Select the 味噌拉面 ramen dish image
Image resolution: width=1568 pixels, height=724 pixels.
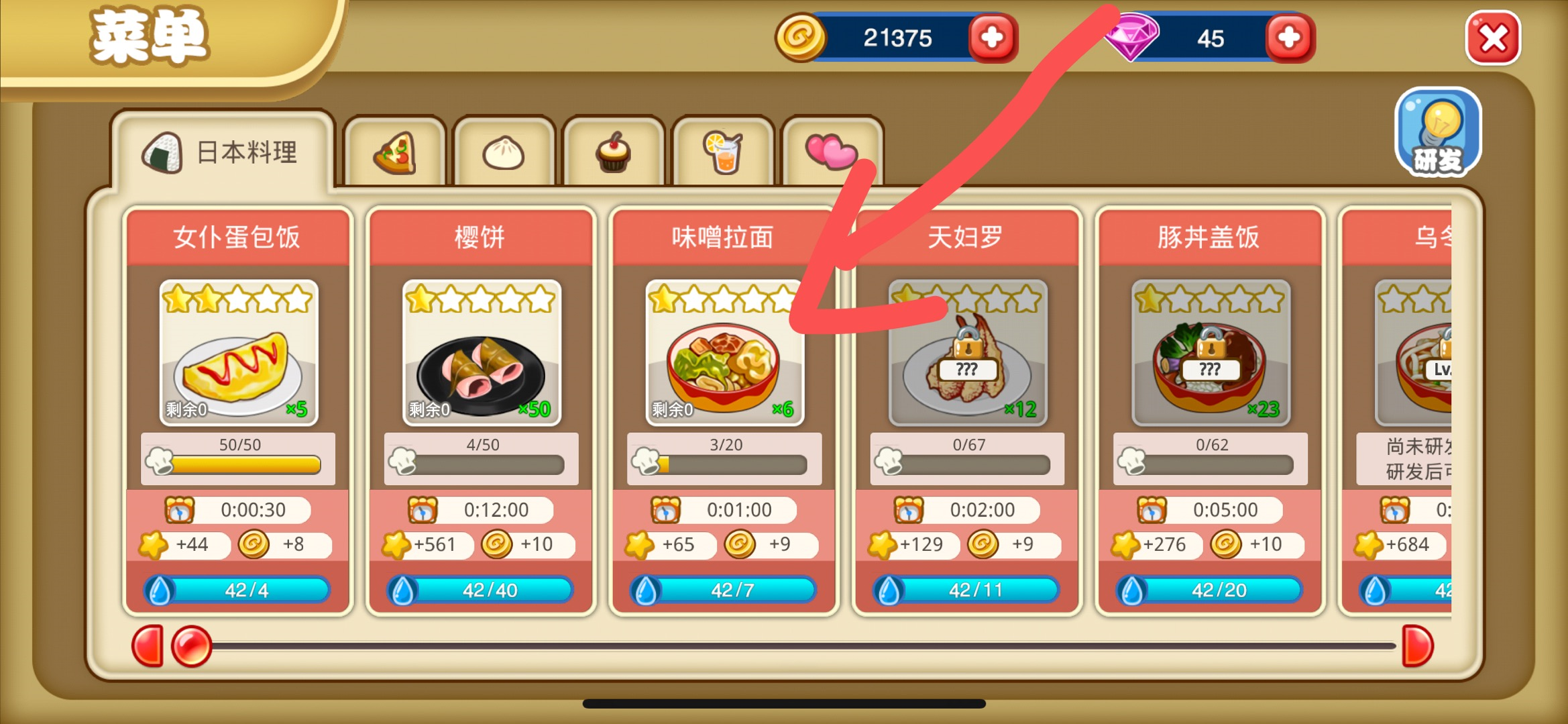tap(724, 353)
